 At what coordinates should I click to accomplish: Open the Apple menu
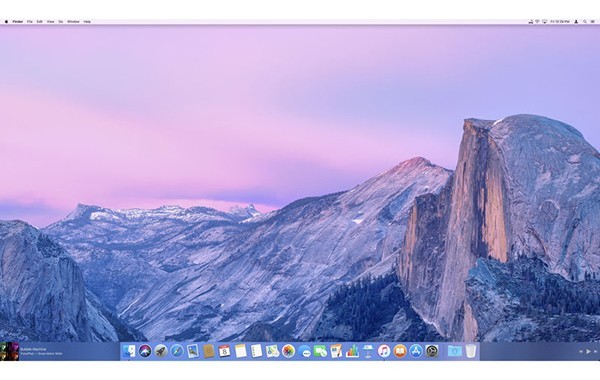[6, 22]
